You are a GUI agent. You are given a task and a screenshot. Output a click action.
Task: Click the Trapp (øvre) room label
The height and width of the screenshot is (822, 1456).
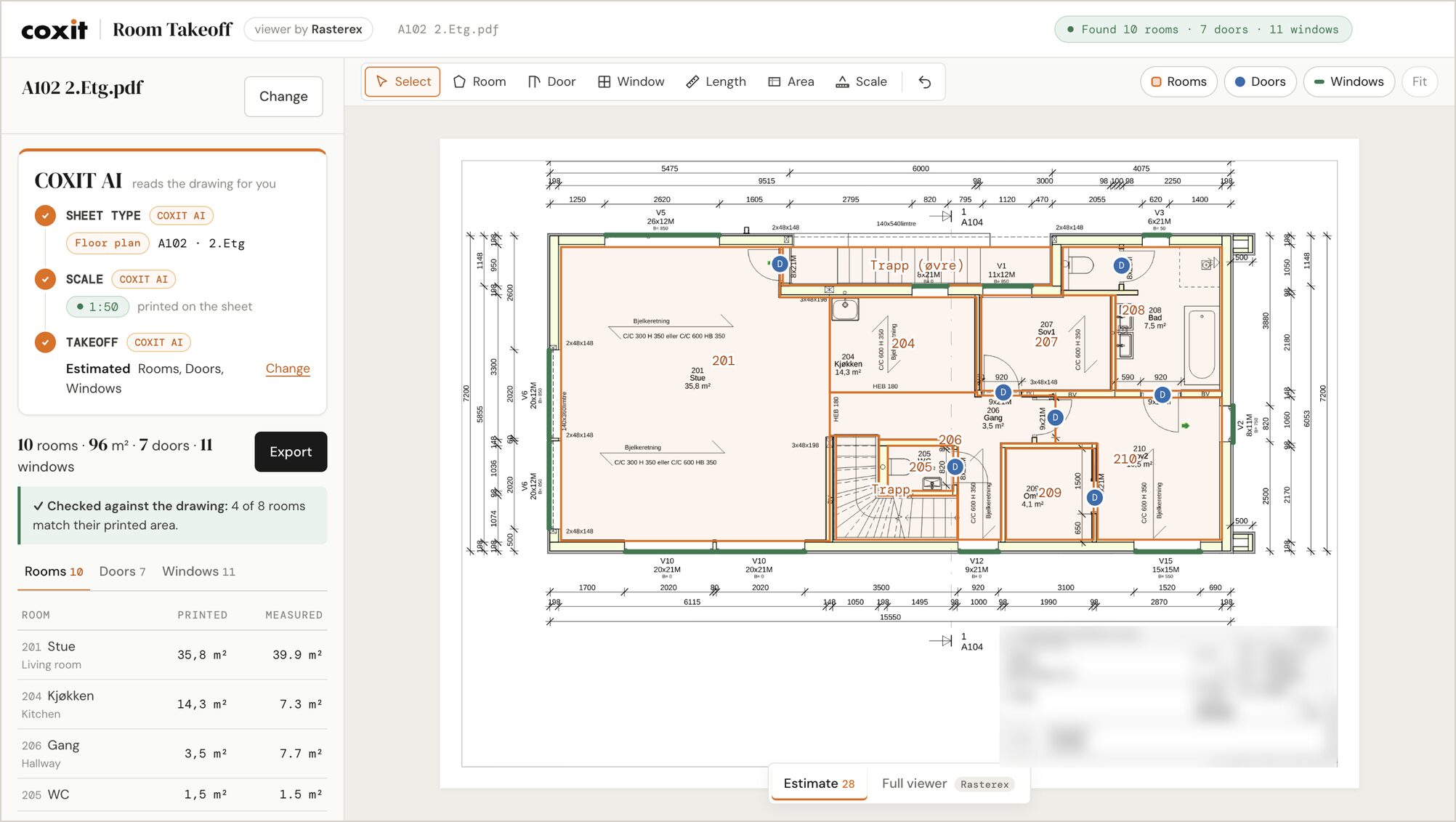[917, 265]
